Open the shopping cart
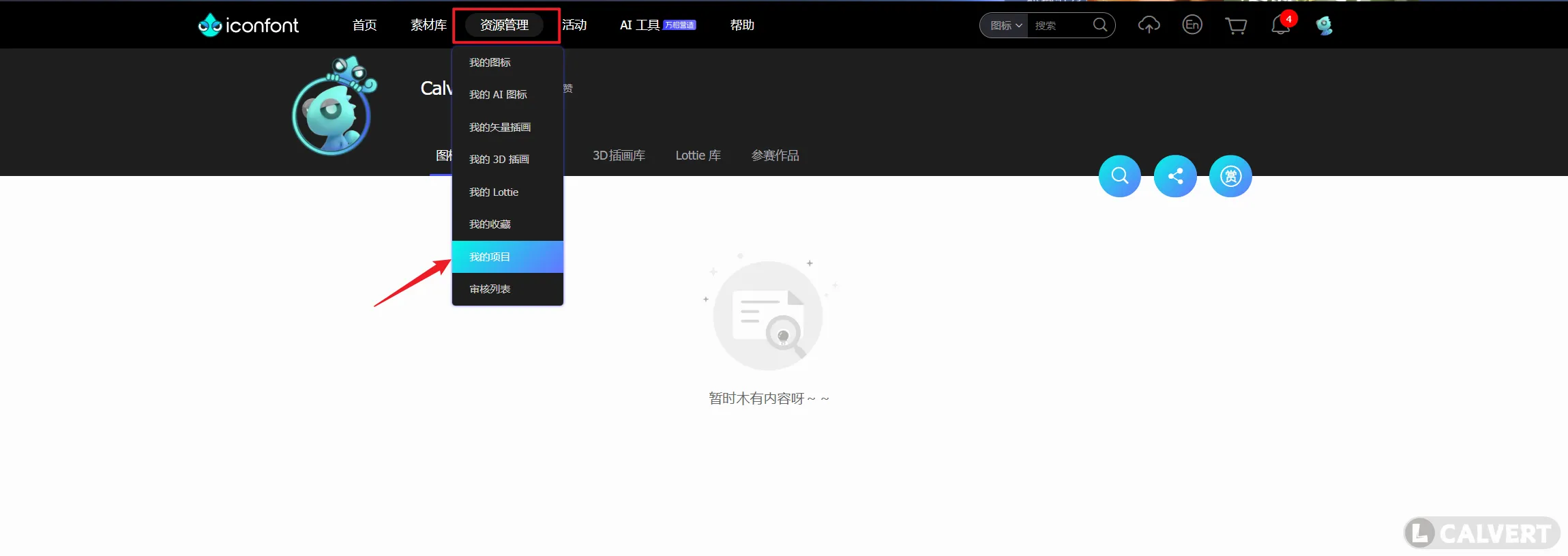The width and height of the screenshot is (1568, 556). click(1236, 26)
